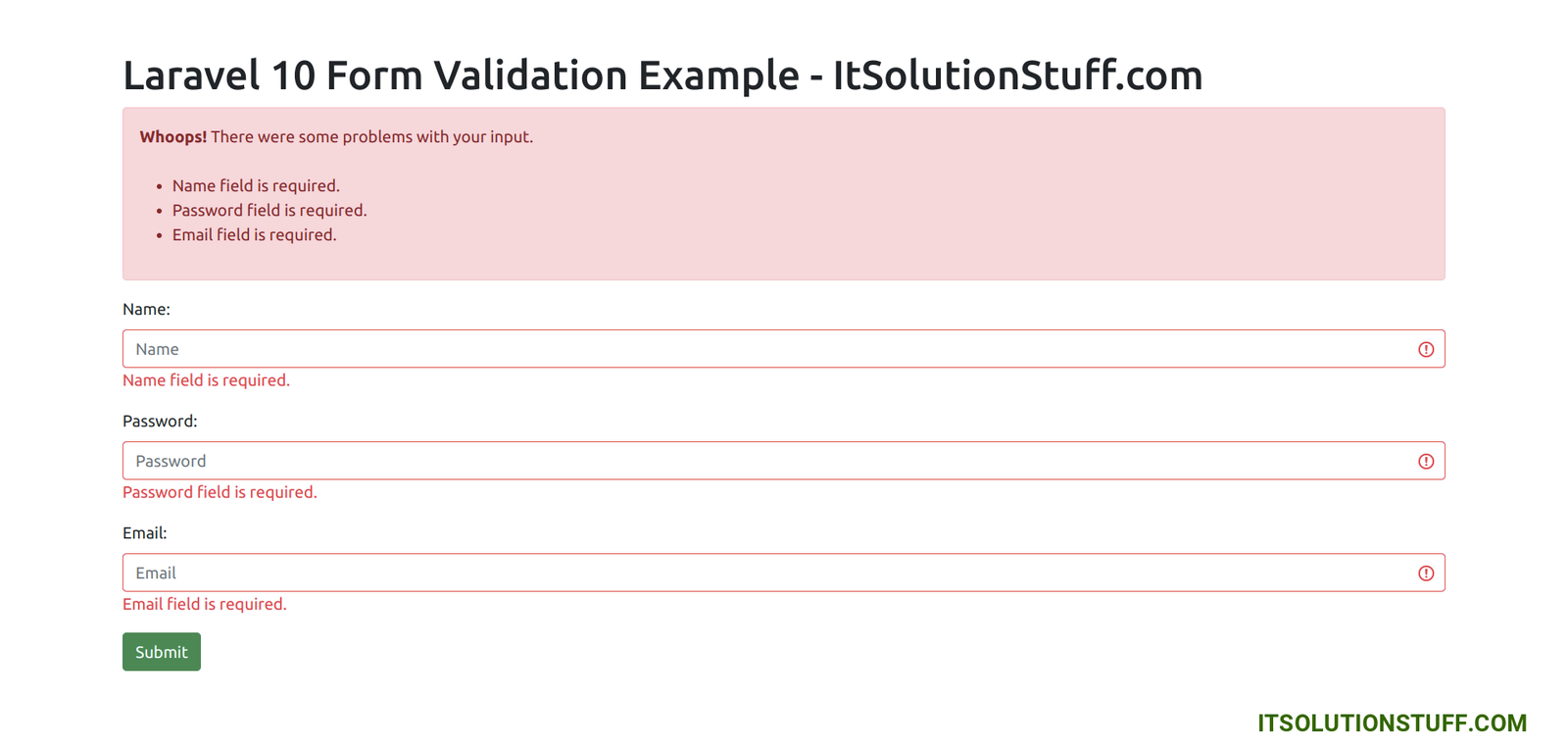The width and height of the screenshot is (1568, 748).
Task: Click "There were some problems with your input" text
Action: [372, 137]
